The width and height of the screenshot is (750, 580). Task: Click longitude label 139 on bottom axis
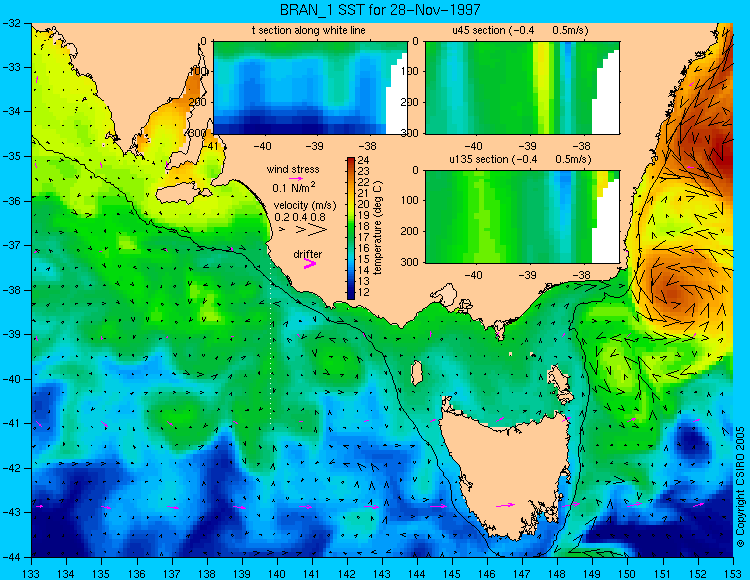pyautogui.click(x=242, y=573)
